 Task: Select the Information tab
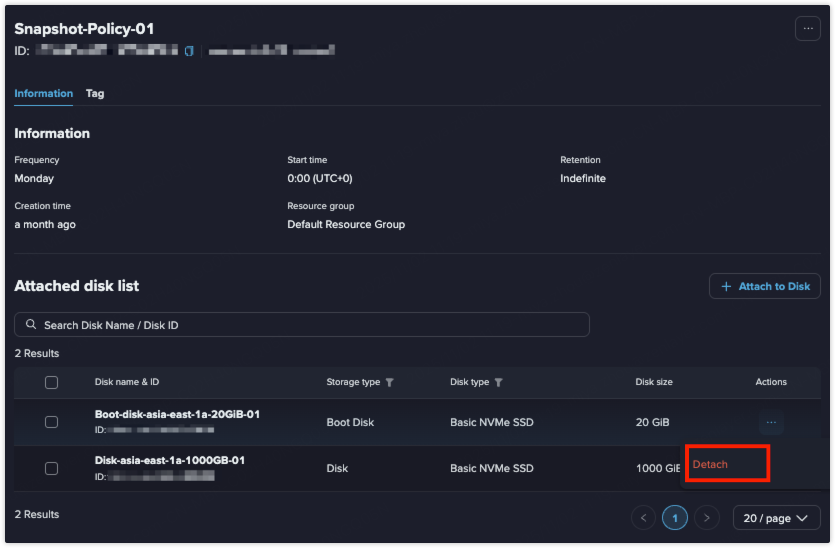click(43, 93)
